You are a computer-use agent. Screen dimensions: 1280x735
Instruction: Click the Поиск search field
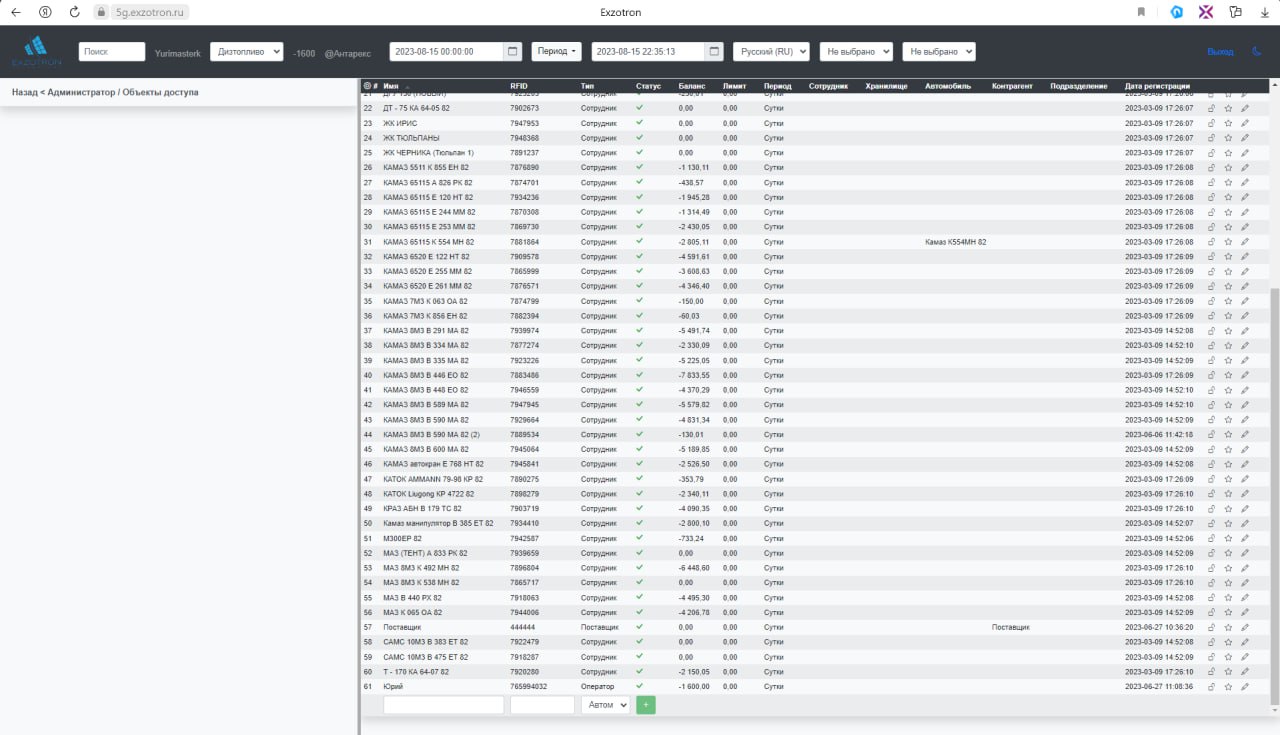(x=112, y=51)
